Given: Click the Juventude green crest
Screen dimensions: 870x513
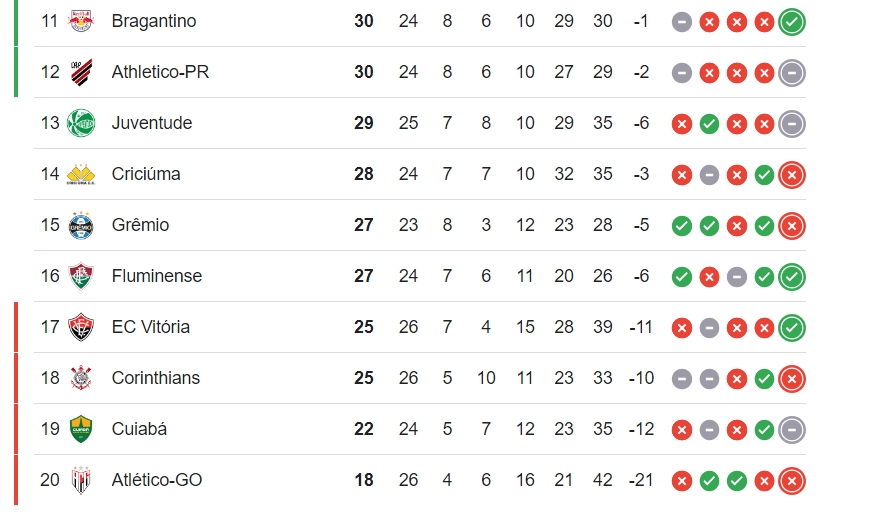Looking at the screenshot, I should 81,123.
